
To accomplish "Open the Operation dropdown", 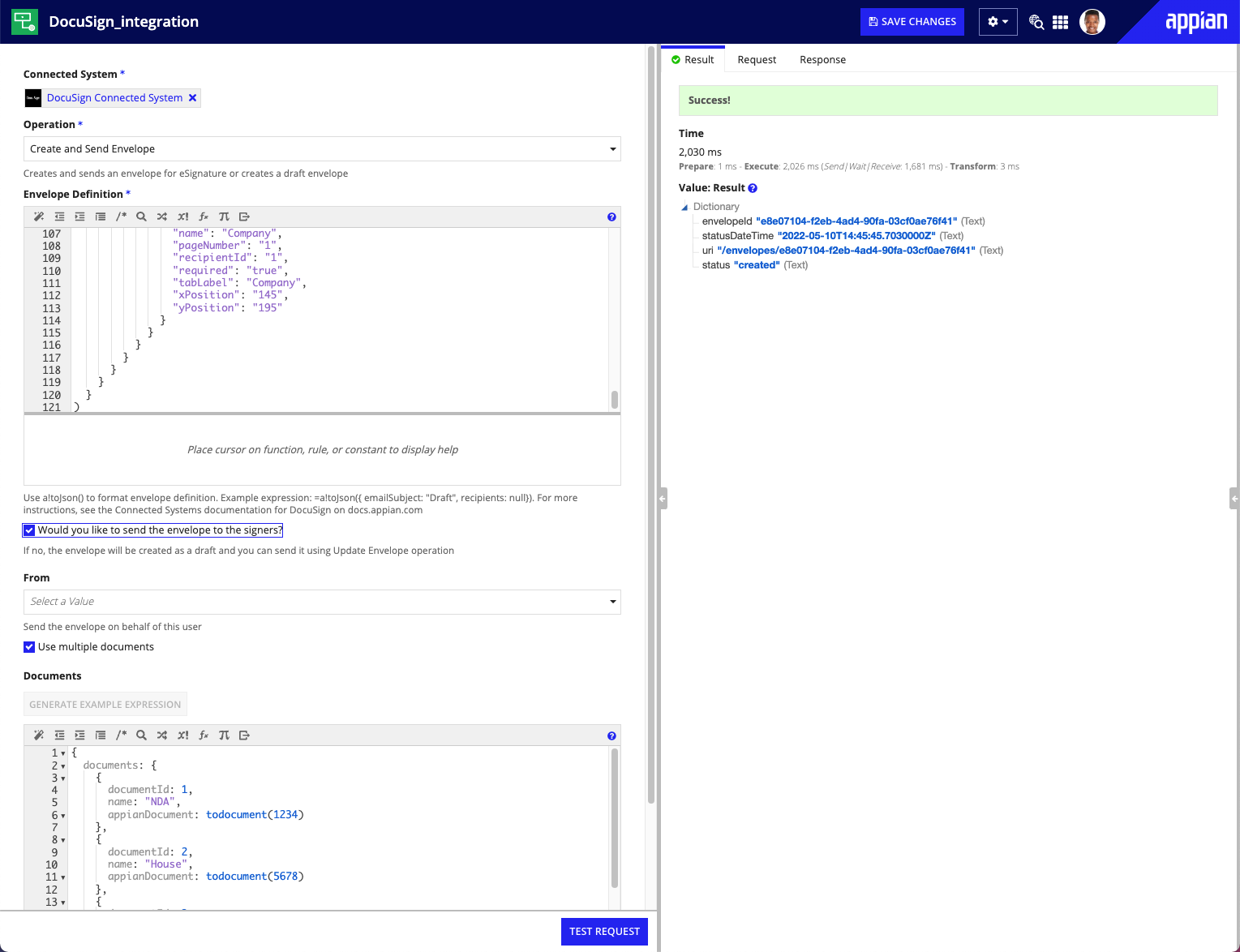I will tap(322, 149).
